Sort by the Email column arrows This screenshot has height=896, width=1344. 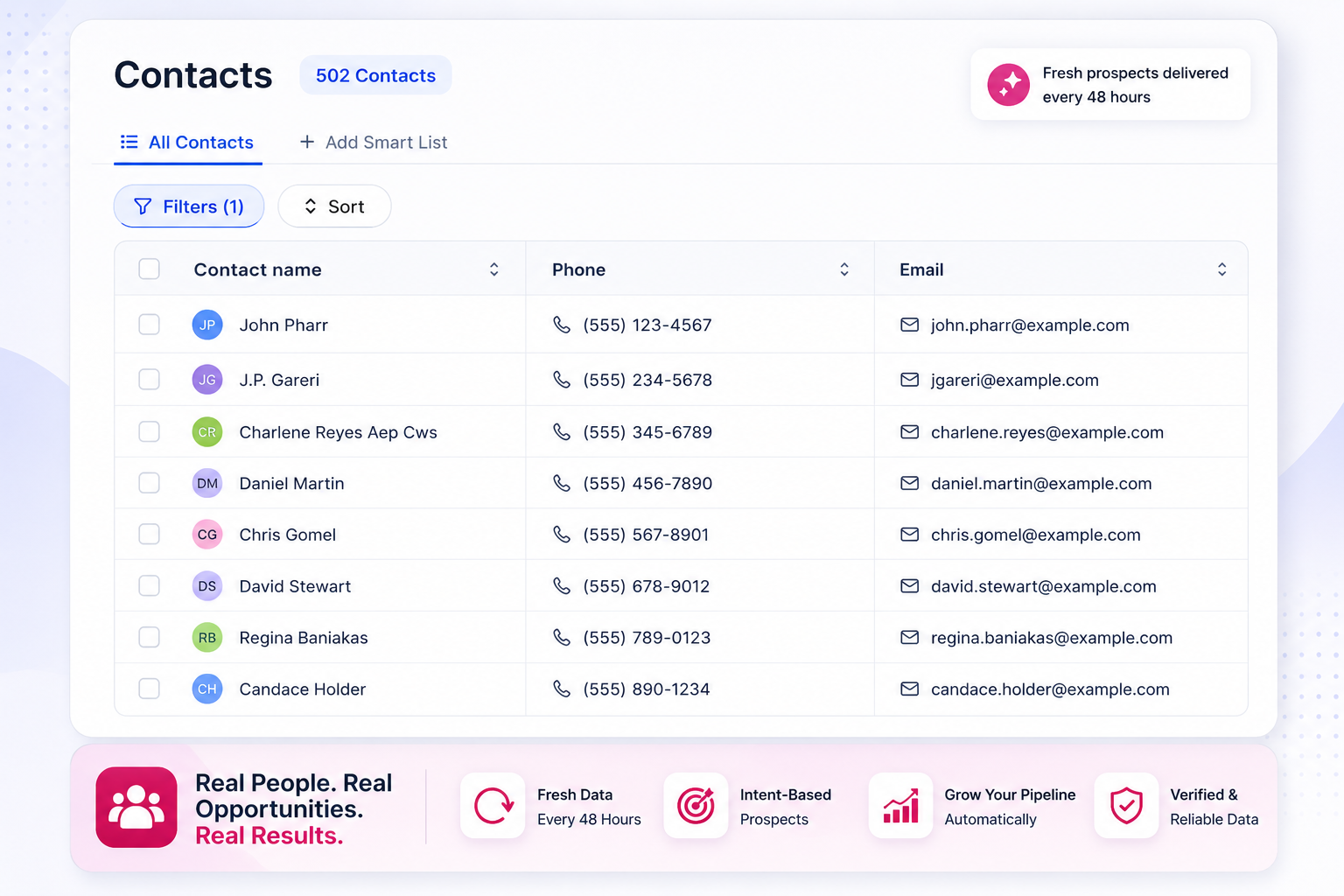1222,269
